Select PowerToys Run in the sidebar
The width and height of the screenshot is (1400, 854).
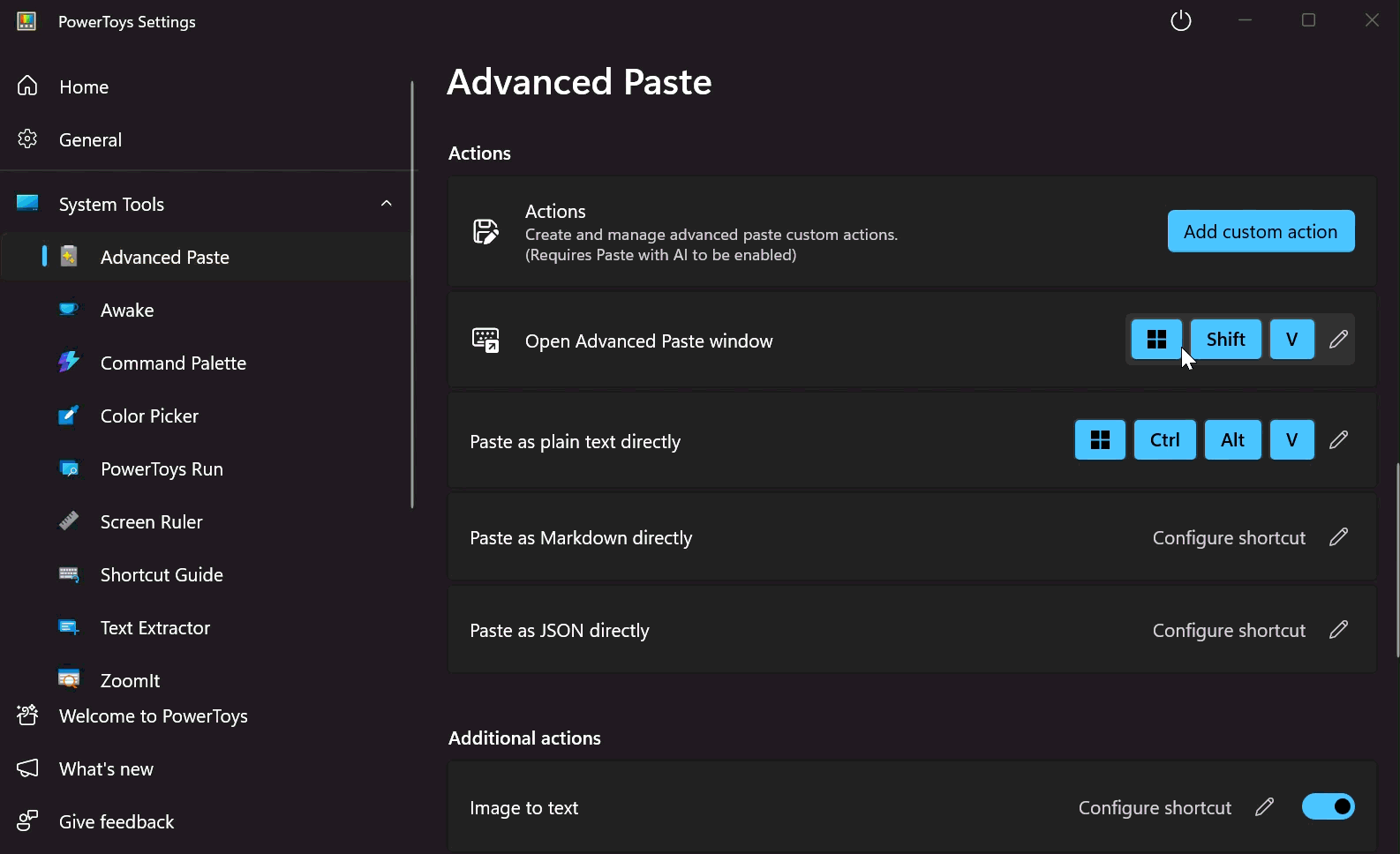coord(205,468)
